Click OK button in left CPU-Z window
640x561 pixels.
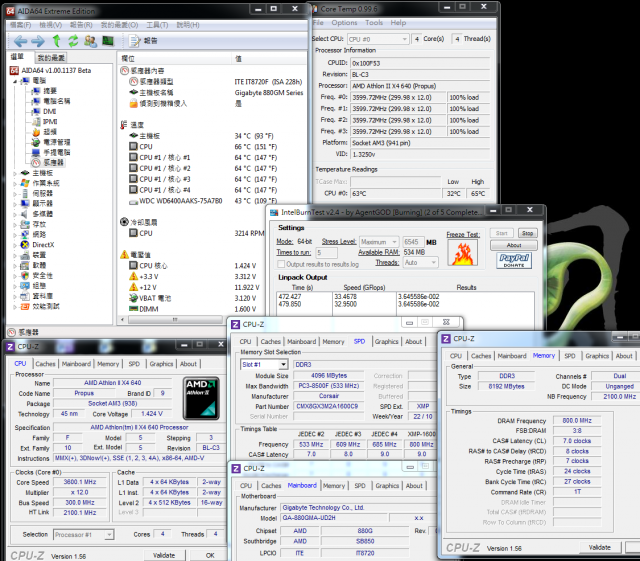pyautogui.click(x=210, y=556)
